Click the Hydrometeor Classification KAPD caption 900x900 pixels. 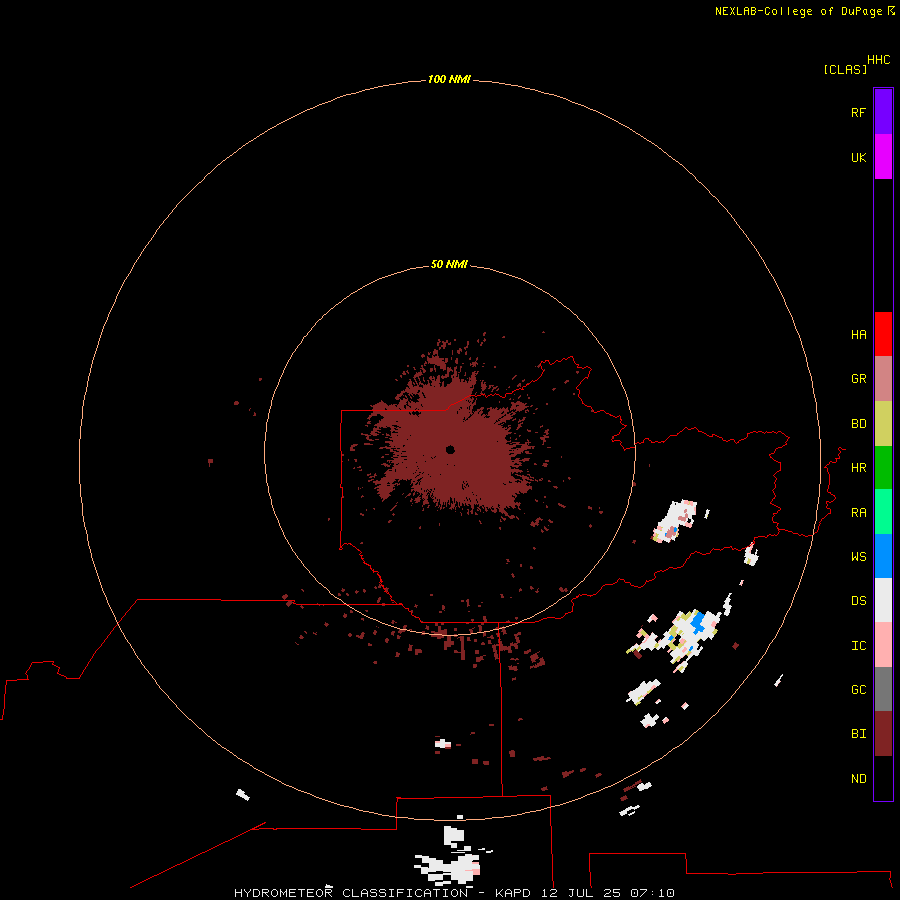pyautogui.click(x=454, y=893)
